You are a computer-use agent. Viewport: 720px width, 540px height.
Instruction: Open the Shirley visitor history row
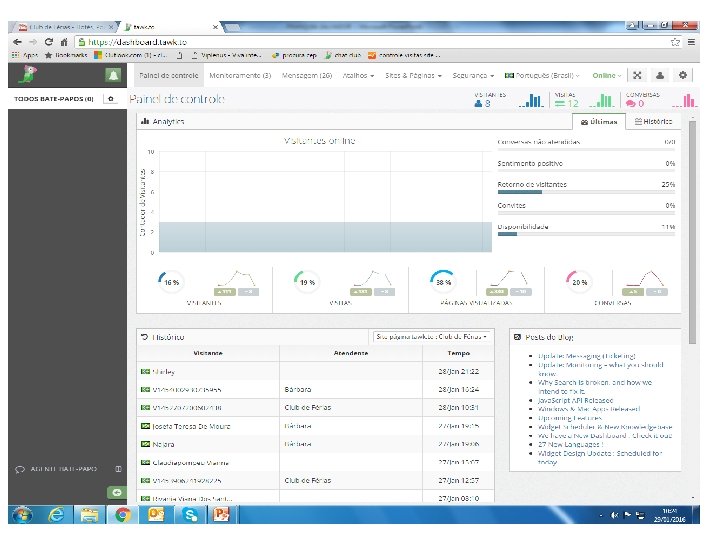(315, 371)
